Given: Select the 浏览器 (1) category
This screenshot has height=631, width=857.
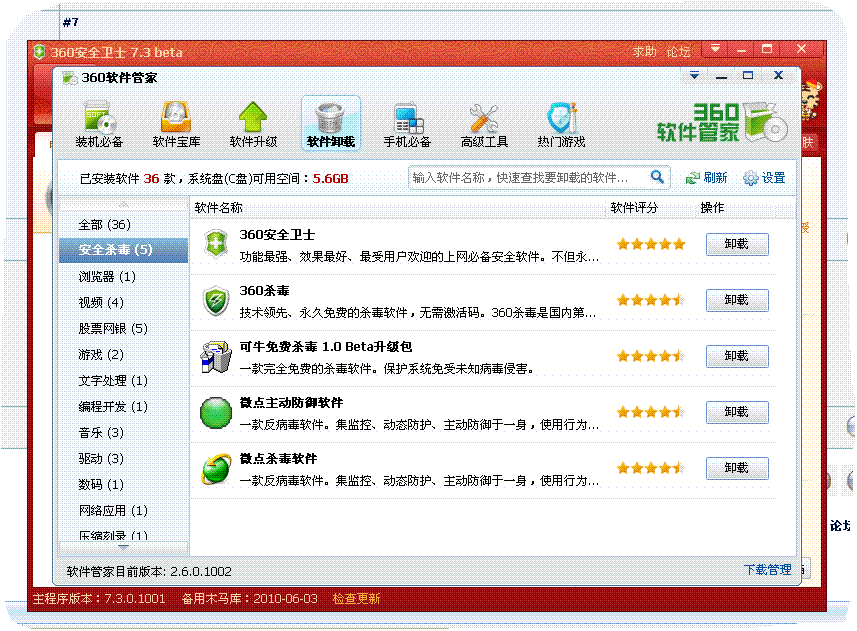Looking at the screenshot, I should 107,276.
